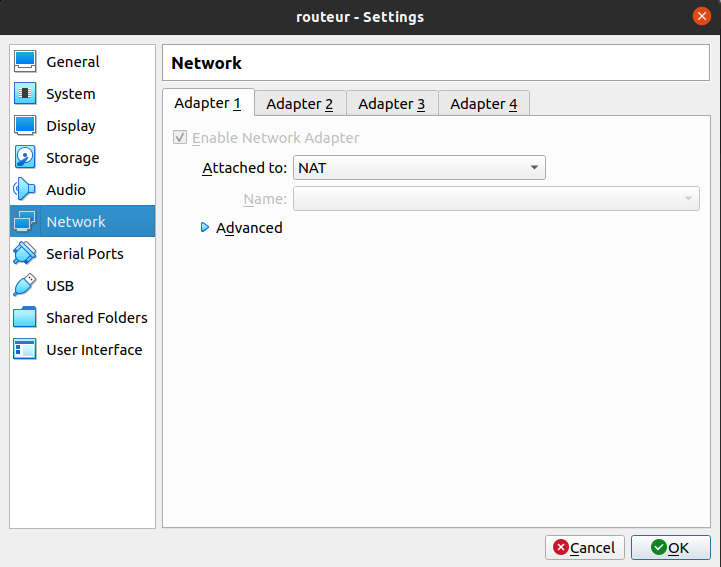This screenshot has width=721, height=567.
Task: Open the General settings icon
Action: 26,62
